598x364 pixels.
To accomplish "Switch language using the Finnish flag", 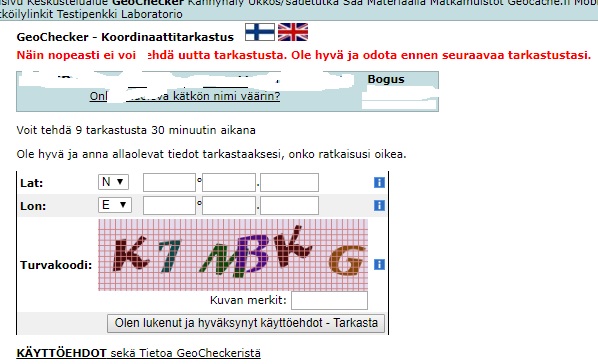I will click(260, 32).
